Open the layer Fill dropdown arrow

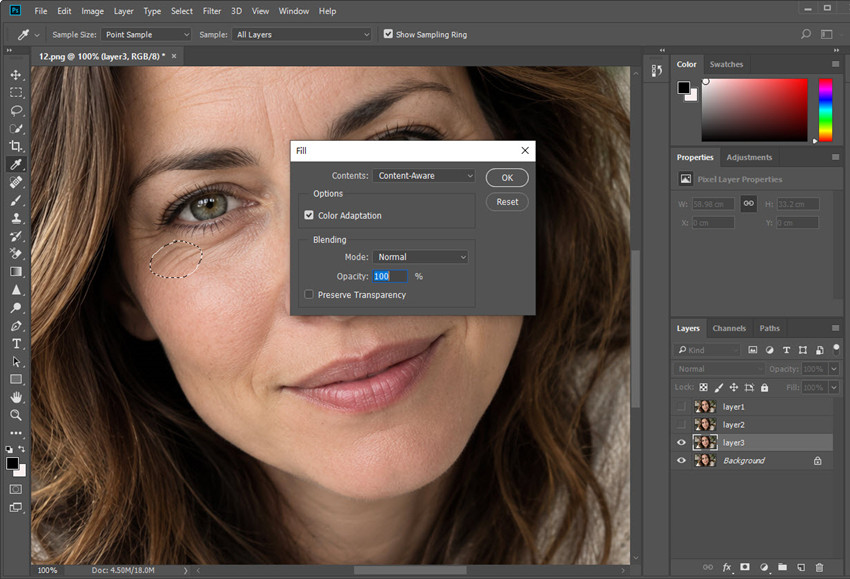click(834, 387)
